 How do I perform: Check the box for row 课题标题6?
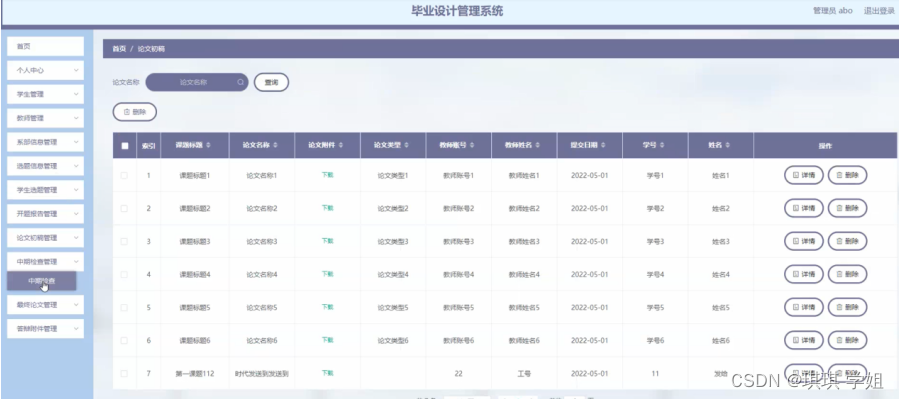coord(124,341)
